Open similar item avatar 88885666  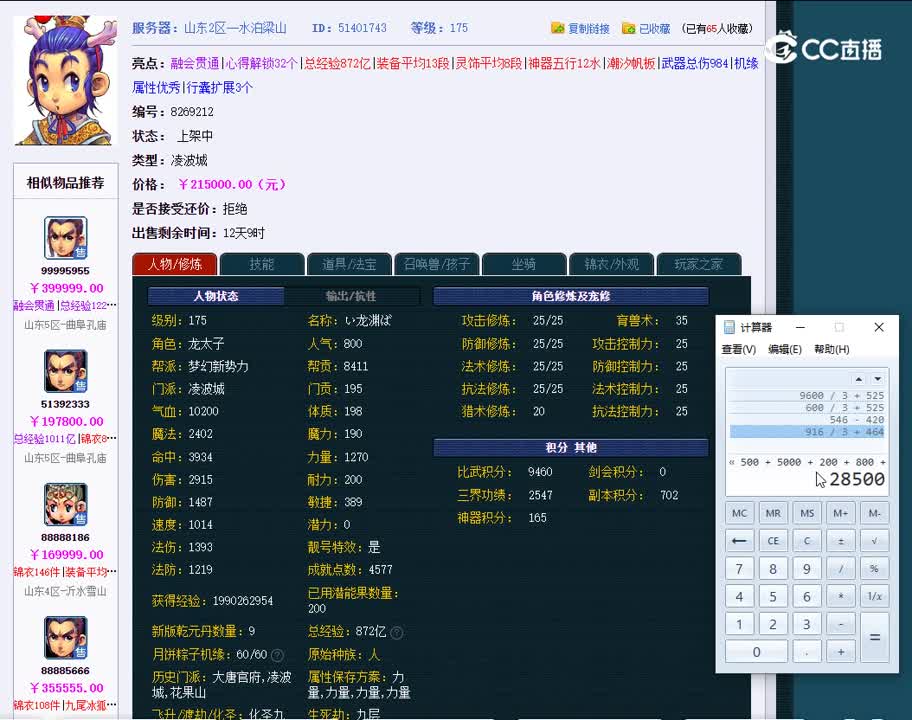65,637
